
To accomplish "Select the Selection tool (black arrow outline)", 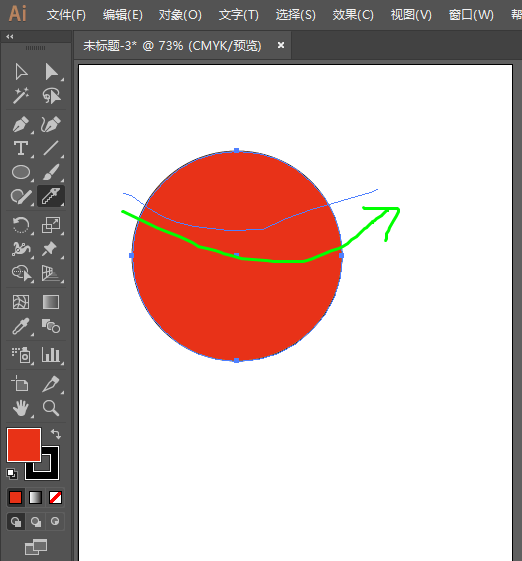I will [21, 72].
